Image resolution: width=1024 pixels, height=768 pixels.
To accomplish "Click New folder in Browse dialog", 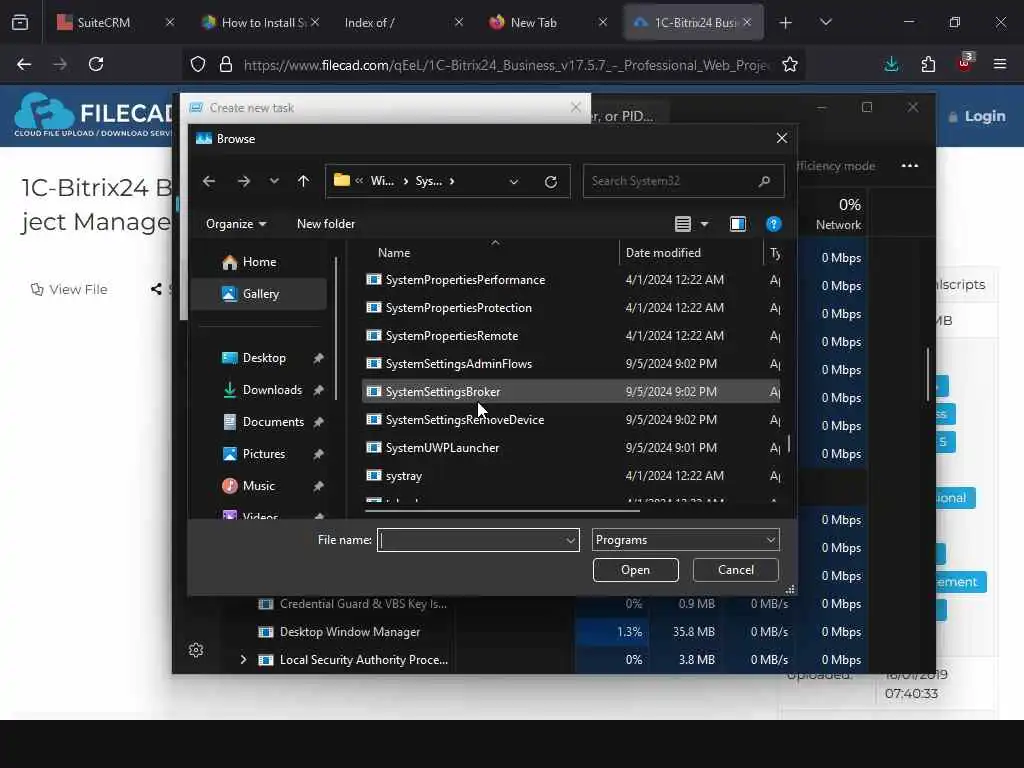I will click(x=326, y=224).
